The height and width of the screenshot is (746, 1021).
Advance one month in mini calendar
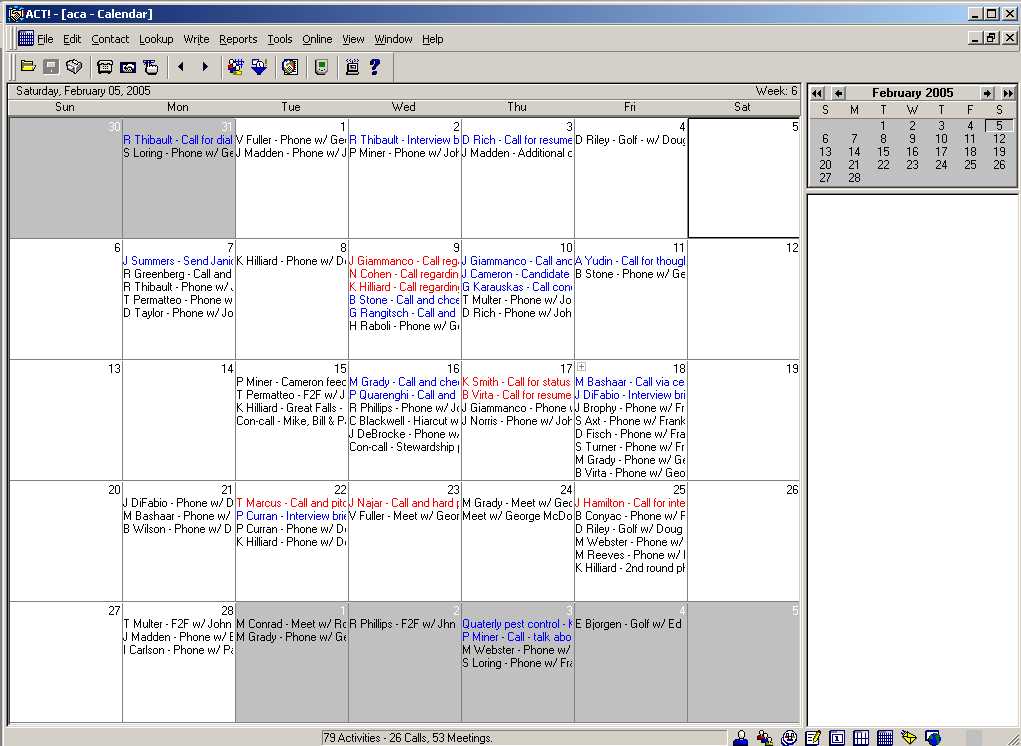pyautogui.click(x=987, y=94)
